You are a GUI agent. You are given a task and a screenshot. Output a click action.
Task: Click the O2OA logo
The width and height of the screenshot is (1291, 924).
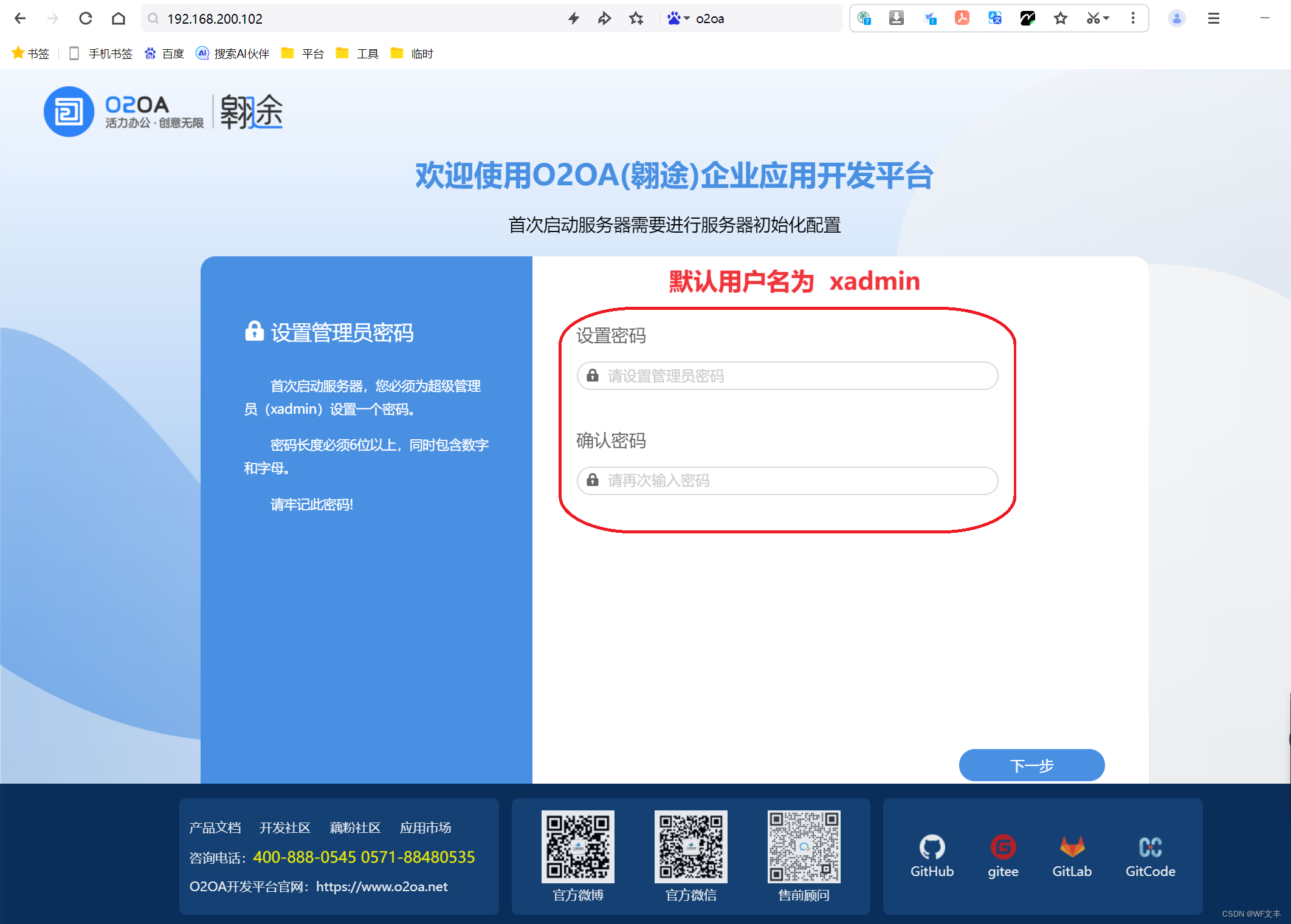pyautogui.click(x=68, y=112)
